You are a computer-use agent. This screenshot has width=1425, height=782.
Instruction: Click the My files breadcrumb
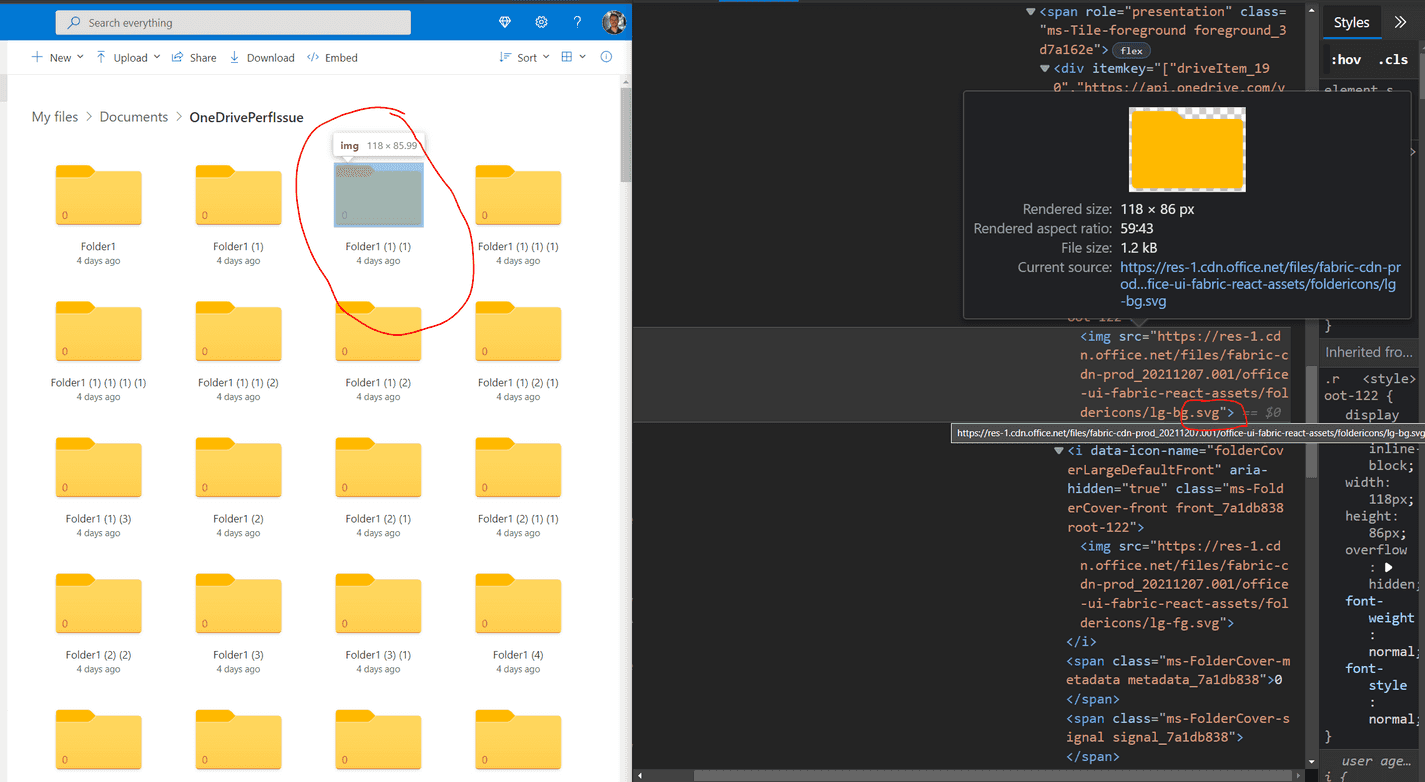pos(55,116)
